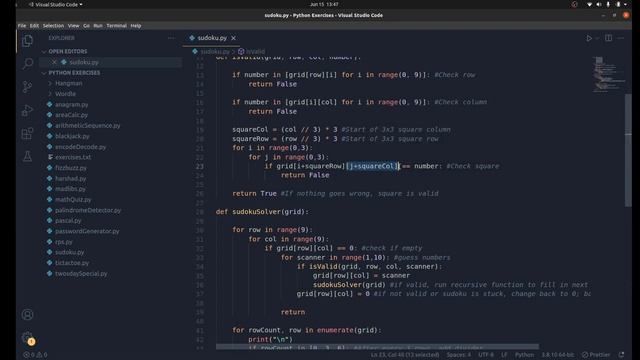Split the editor with split icon
This screenshot has height=360, width=640.
coord(609,38)
